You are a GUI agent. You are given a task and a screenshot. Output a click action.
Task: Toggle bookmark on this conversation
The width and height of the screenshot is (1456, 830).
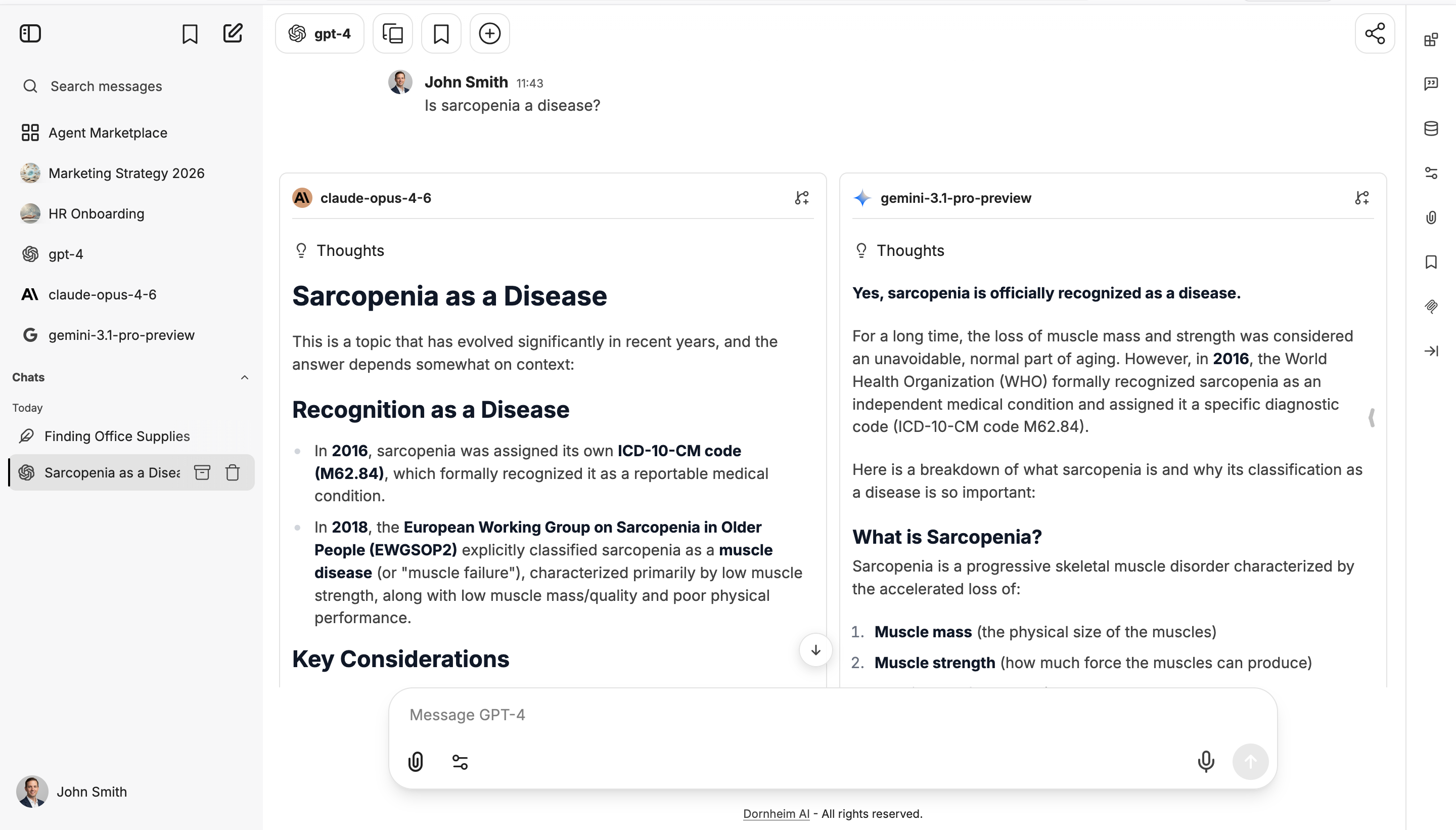[441, 33]
